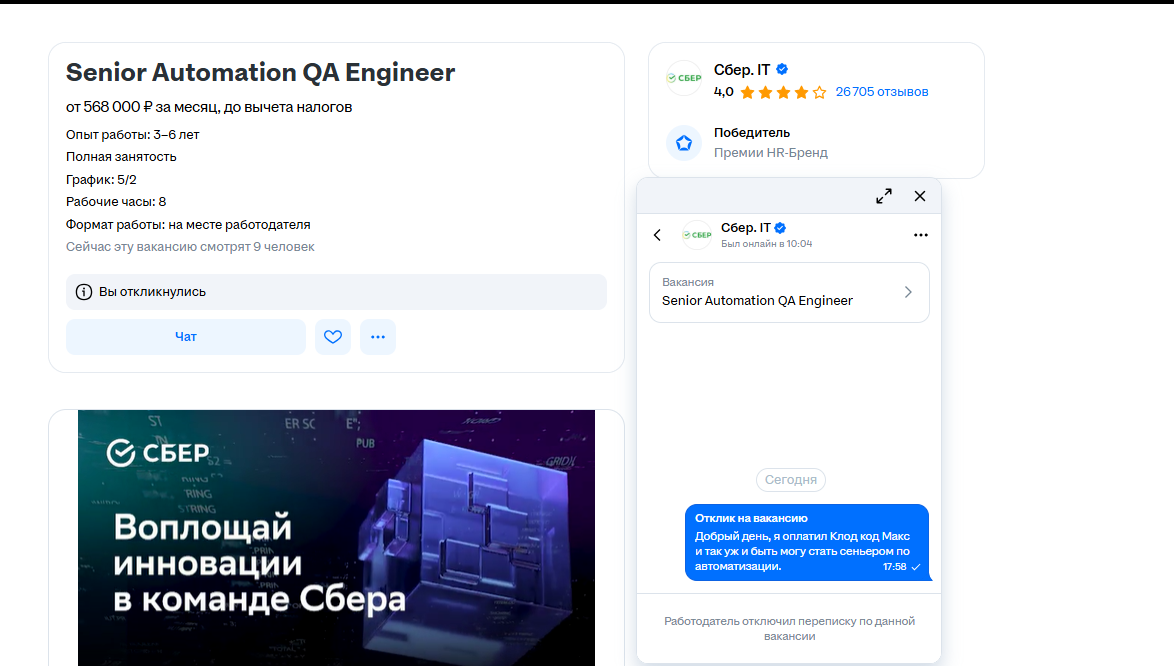Image resolution: width=1174 pixels, height=666 pixels.
Task: Click the Senior Automation QA Engineer page title
Action: (261, 73)
